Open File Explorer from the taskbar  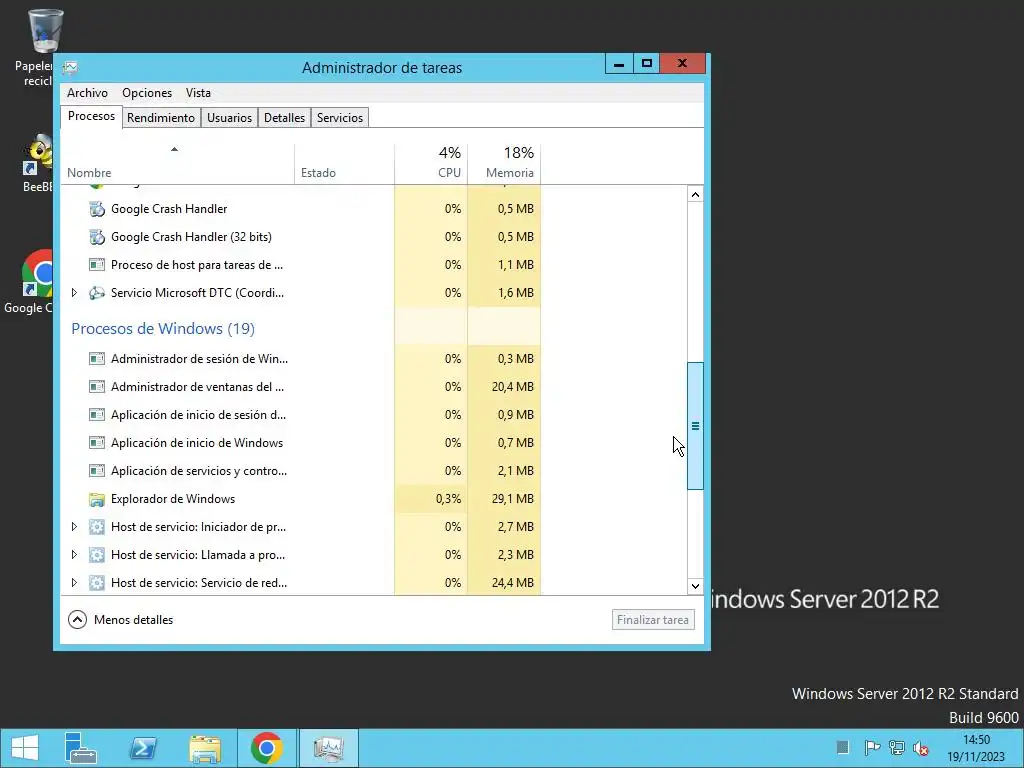point(205,748)
